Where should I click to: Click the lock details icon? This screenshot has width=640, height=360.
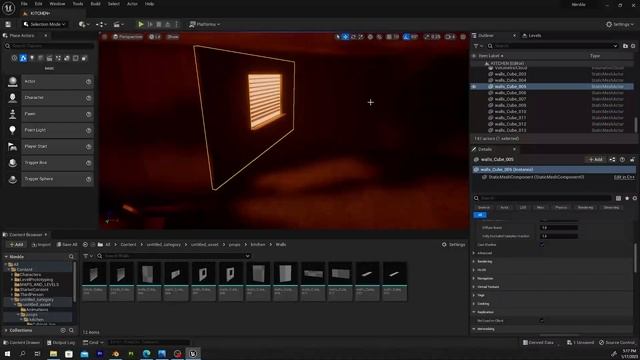(x=632, y=160)
